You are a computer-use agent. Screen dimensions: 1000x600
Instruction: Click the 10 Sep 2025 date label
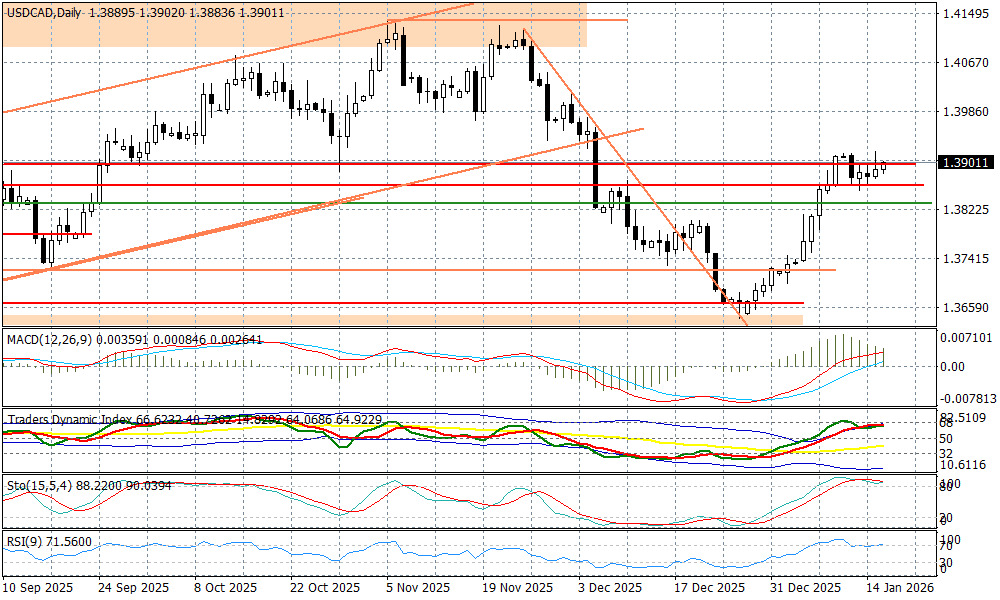40,589
